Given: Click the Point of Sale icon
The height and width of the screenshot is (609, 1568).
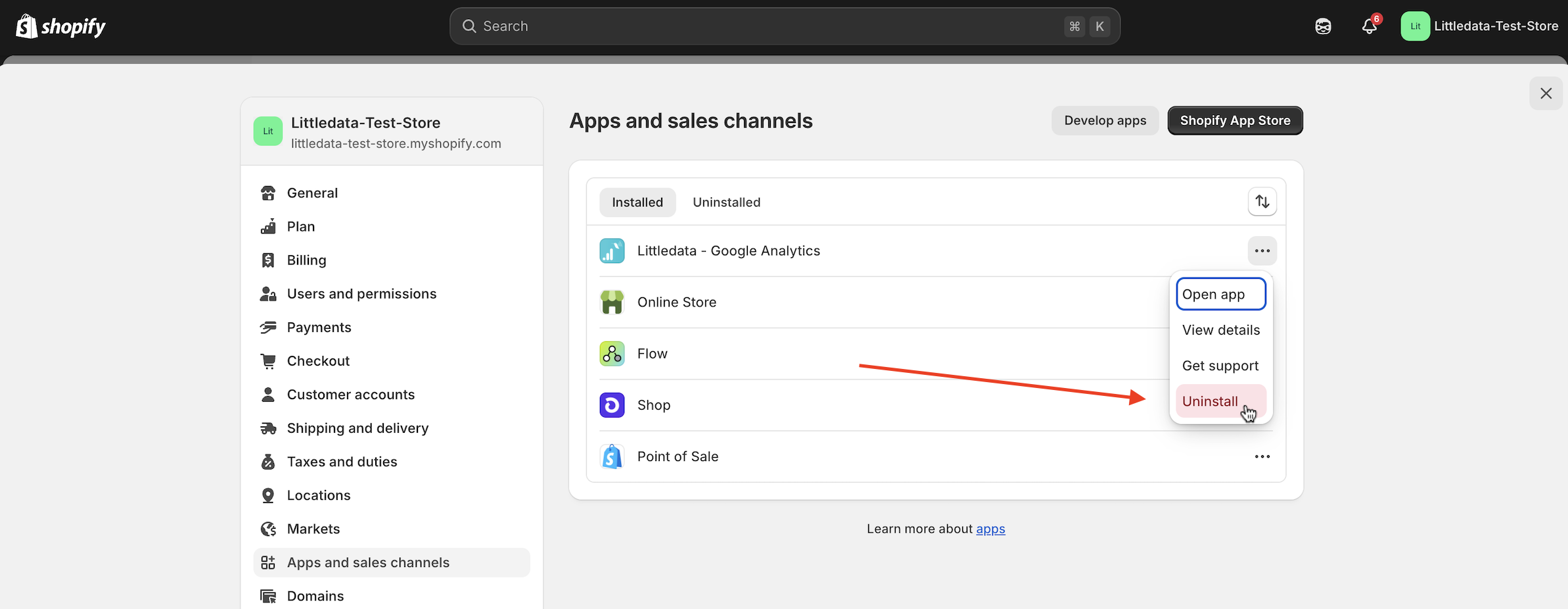Looking at the screenshot, I should (x=612, y=456).
